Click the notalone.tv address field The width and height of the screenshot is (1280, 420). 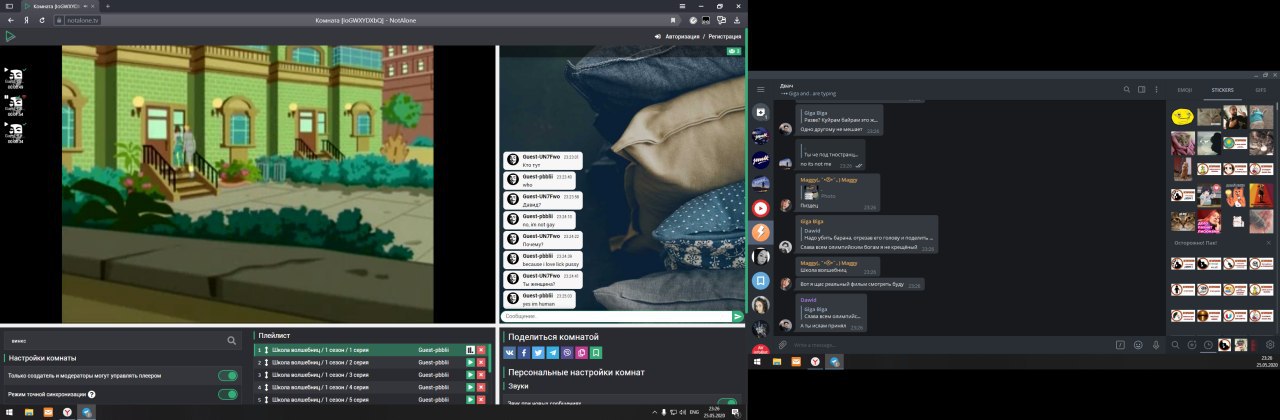point(84,19)
